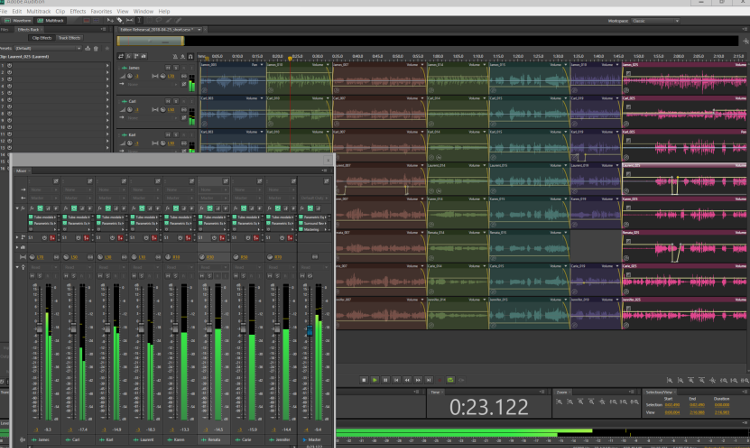The height and width of the screenshot is (448, 750).
Task: Switch to Waveform editor view
Action: coord(18,21)
